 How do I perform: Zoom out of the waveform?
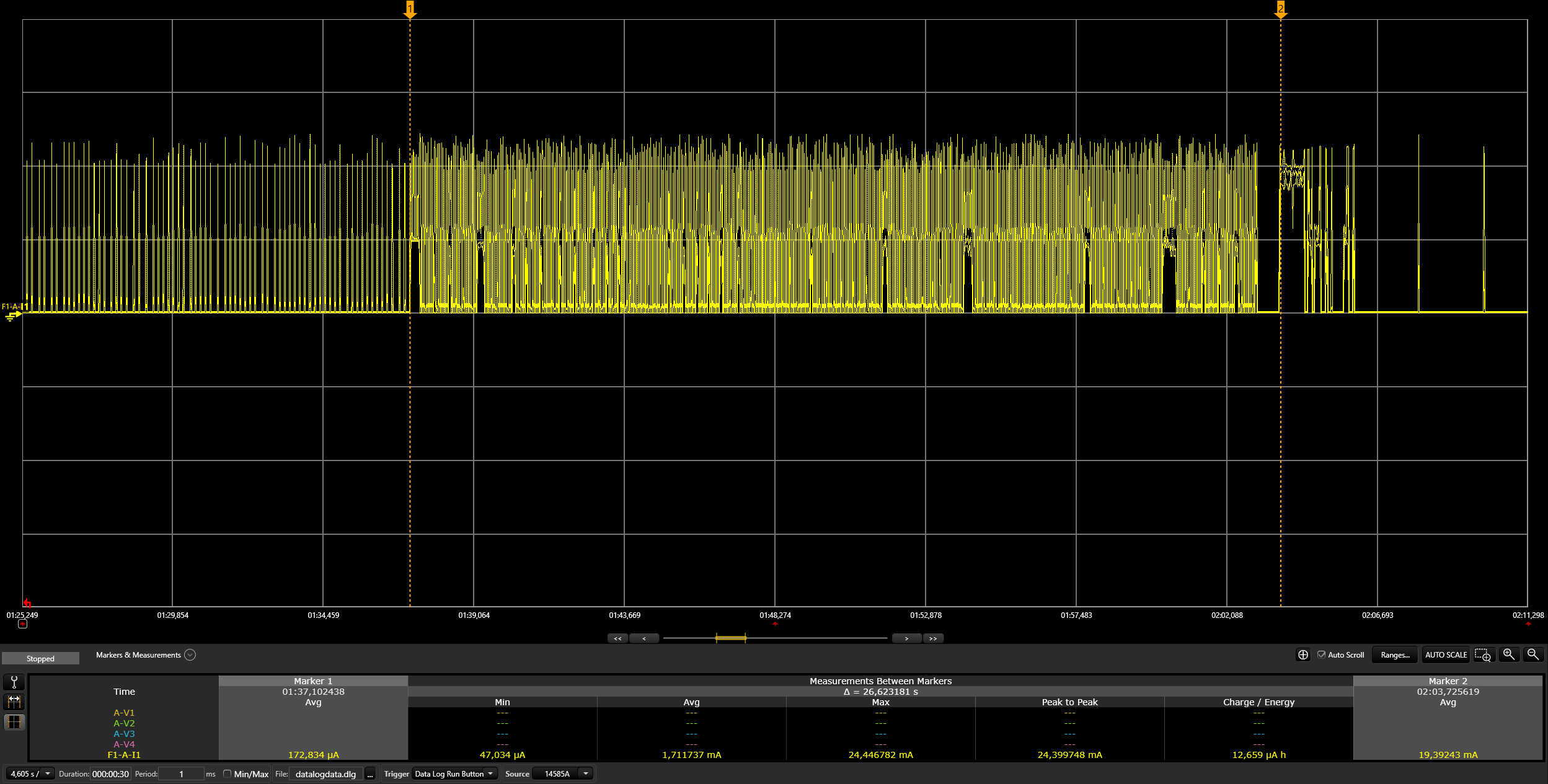[1533, 654]
